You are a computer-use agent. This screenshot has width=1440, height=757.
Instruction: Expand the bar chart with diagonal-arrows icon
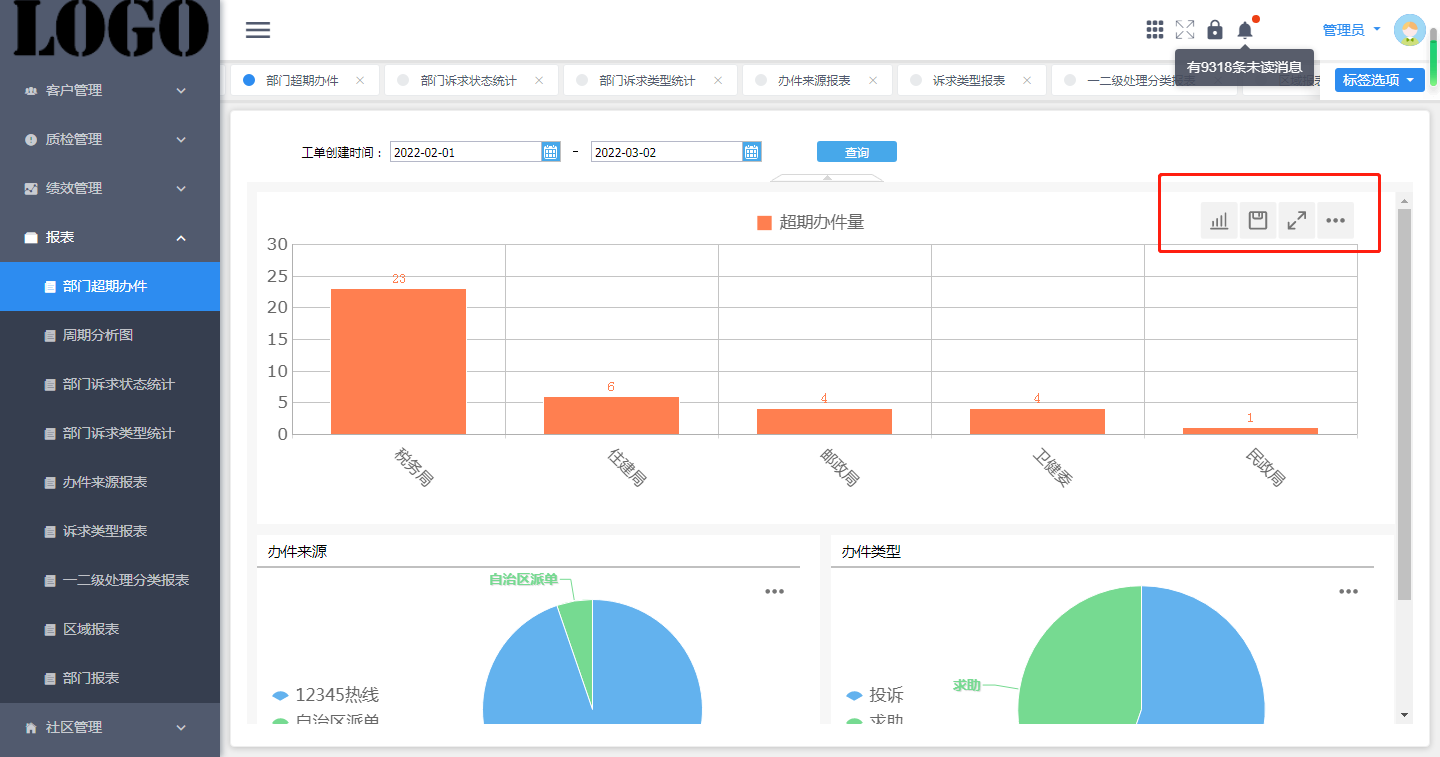tap(1297, 221)
